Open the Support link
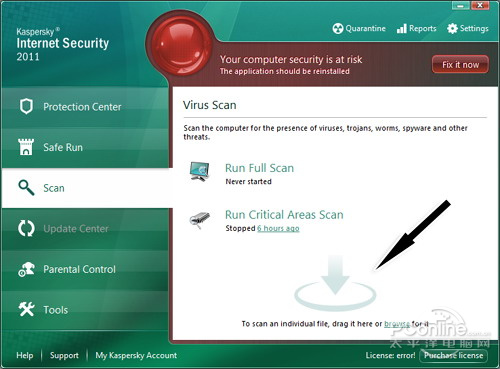Viewport: 500px width, 369px height. point(64,355)
